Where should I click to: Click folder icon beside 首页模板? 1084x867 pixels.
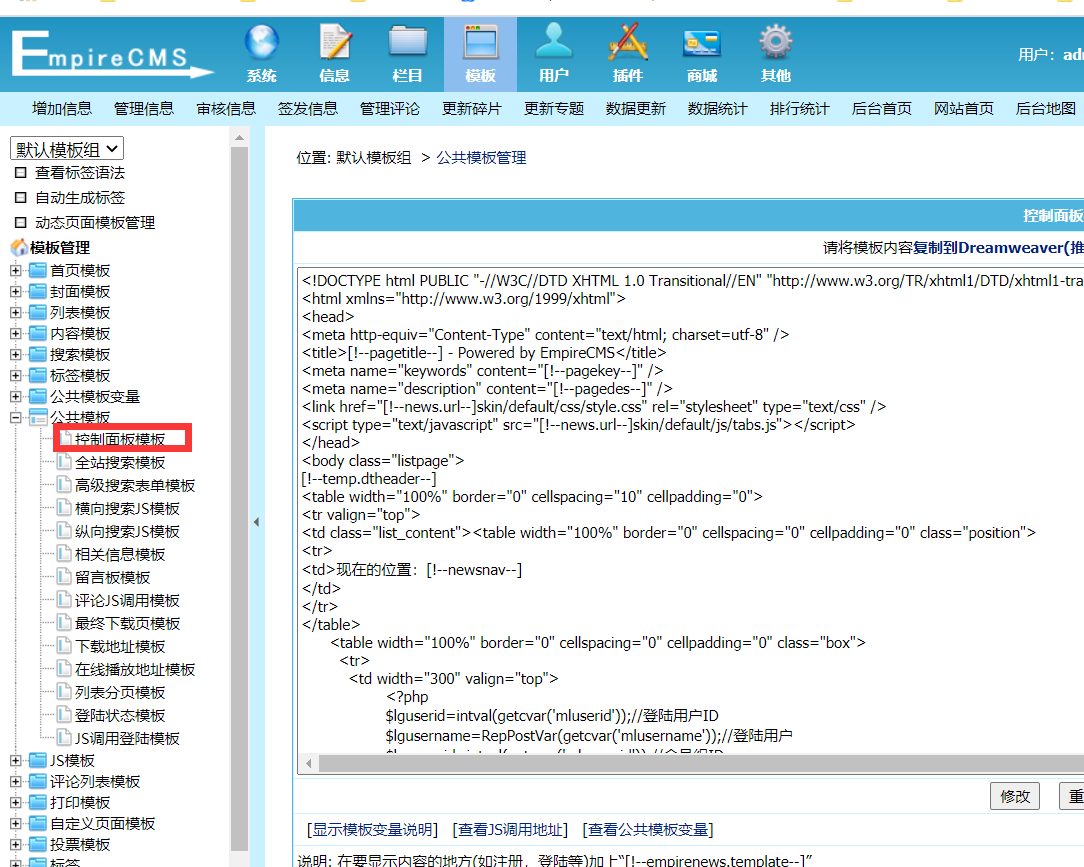pyautogui.click(x=38, y=270)
